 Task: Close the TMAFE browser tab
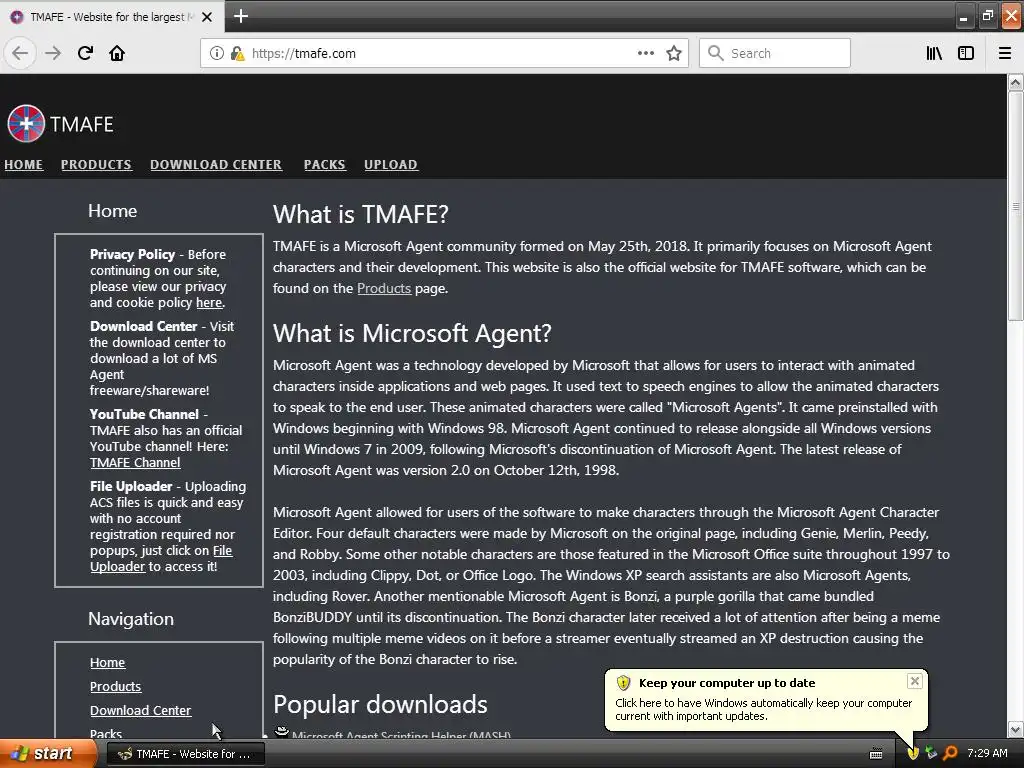point(207,17)
